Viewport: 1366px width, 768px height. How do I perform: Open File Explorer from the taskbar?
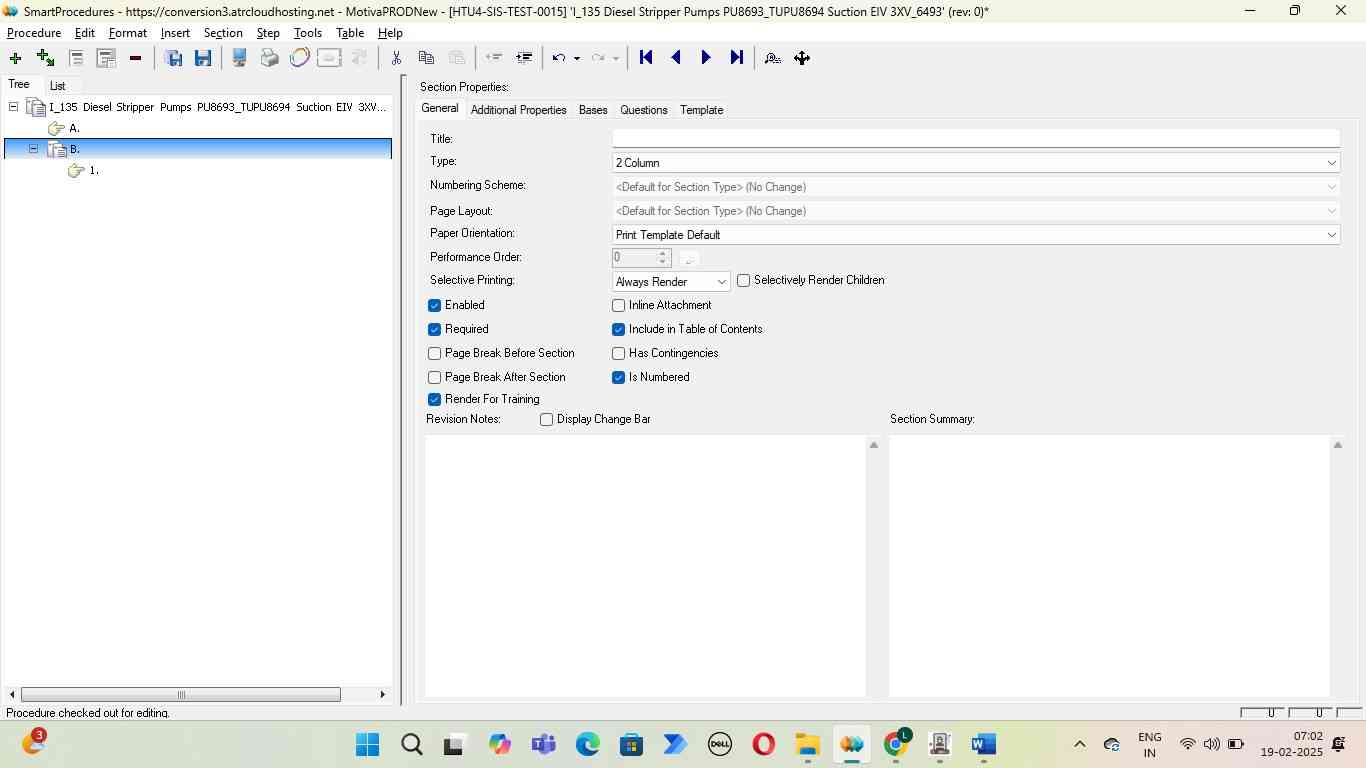pos(807,744)
